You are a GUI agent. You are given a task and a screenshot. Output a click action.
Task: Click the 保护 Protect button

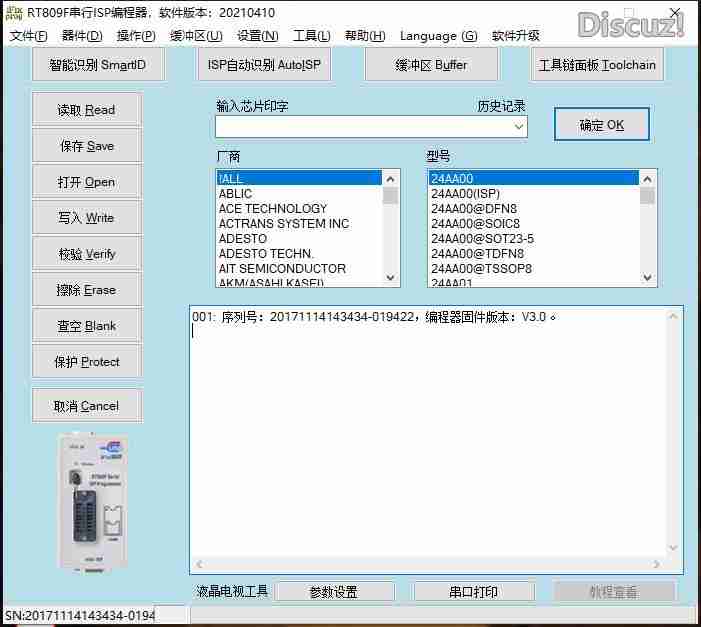(87, 361)
